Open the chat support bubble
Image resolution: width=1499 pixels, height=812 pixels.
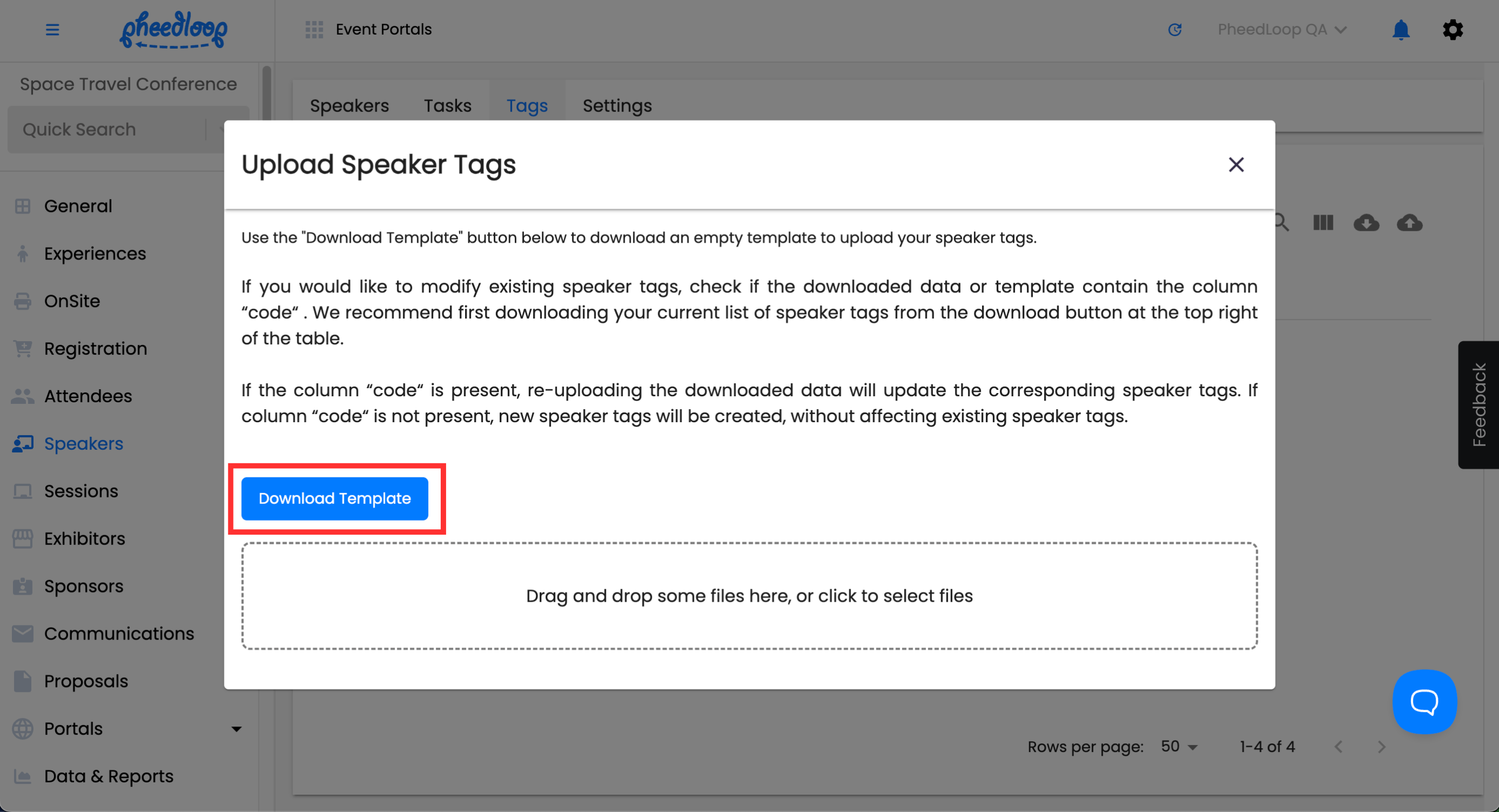tap(1424, 702)
